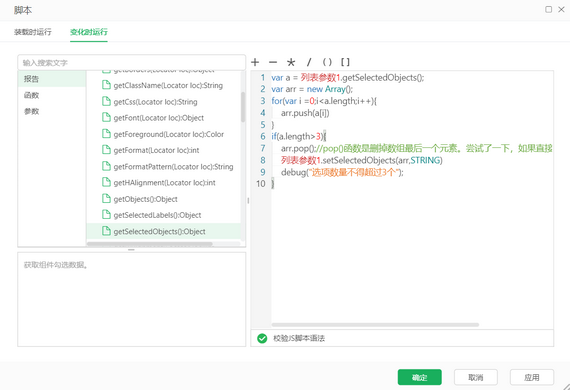Maximize the 脚本 dialog window
Screen dimensions: 570x390
click(549, 9)
